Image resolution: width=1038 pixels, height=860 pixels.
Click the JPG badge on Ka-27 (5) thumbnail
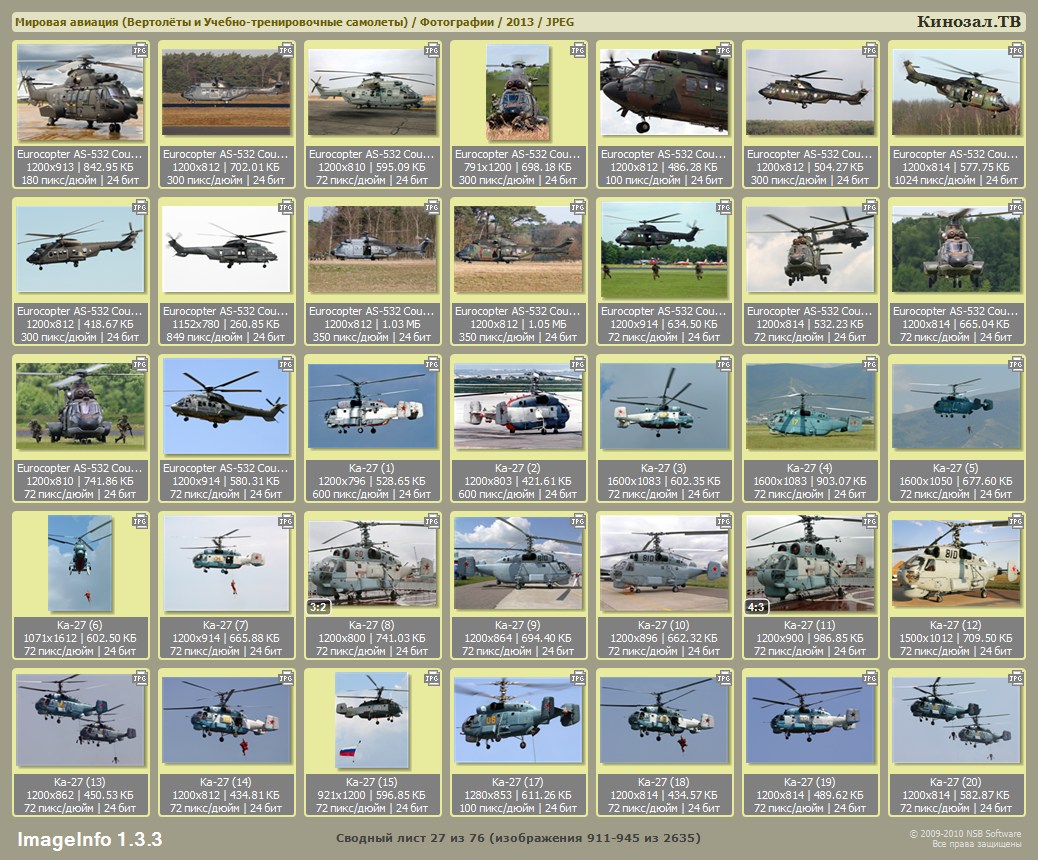coord(1015,365)
